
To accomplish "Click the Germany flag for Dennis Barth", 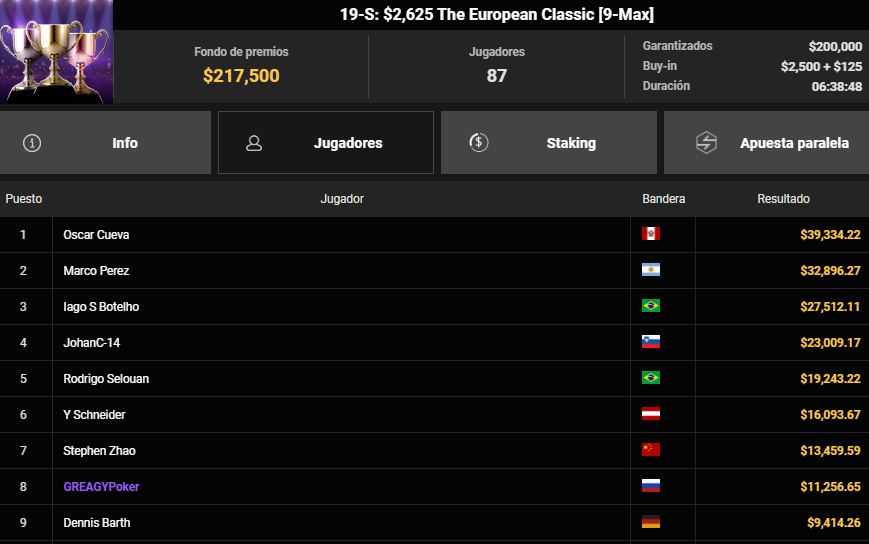I will (651, 522).
